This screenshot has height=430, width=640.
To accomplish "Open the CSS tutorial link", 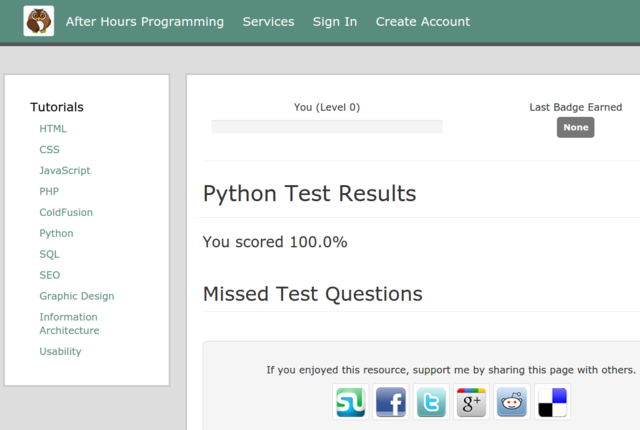I will (x=49, y=150).
